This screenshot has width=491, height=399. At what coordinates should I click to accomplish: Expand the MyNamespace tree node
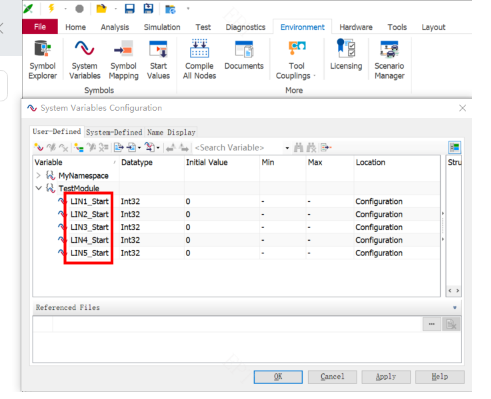point(38,175)
